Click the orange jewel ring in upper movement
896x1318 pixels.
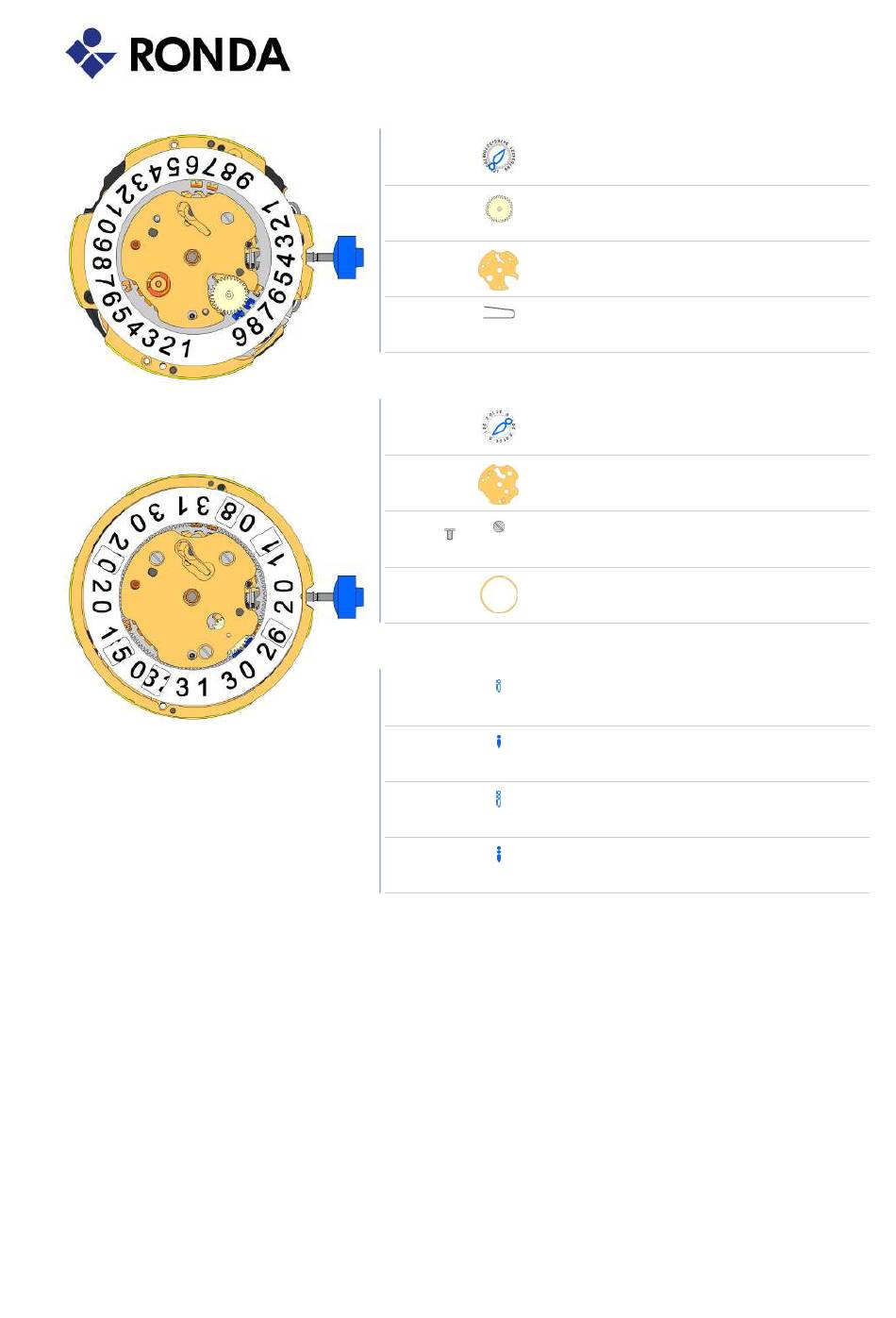point(158,281)
